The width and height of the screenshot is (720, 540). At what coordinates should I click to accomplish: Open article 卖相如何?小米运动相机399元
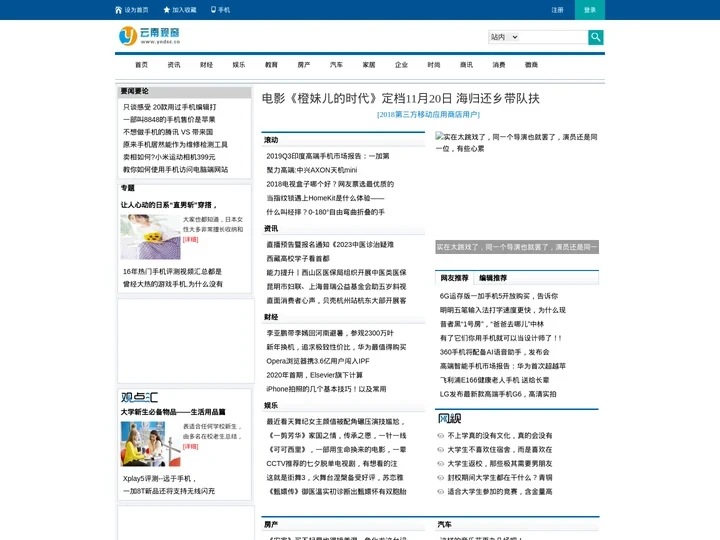pos(169,157)
